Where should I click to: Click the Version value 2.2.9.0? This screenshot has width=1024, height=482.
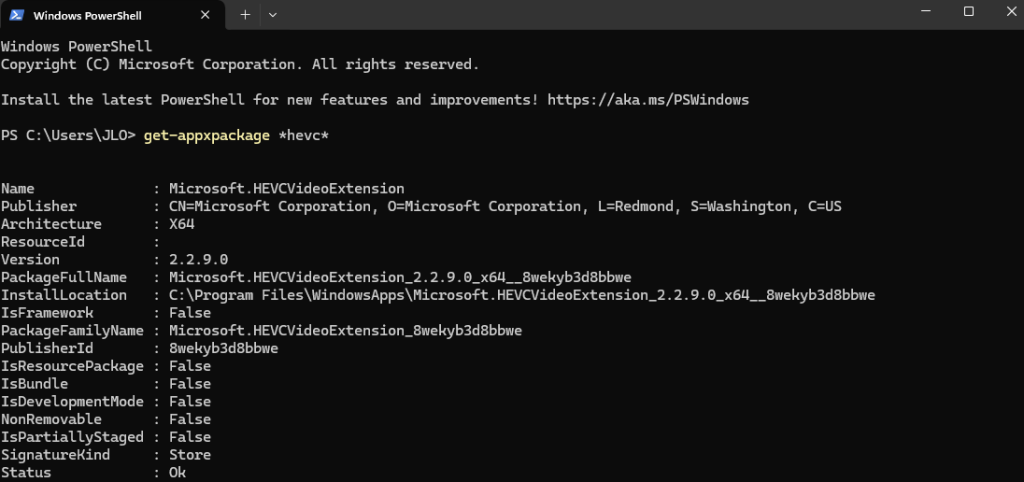click(x=199, y=260)
